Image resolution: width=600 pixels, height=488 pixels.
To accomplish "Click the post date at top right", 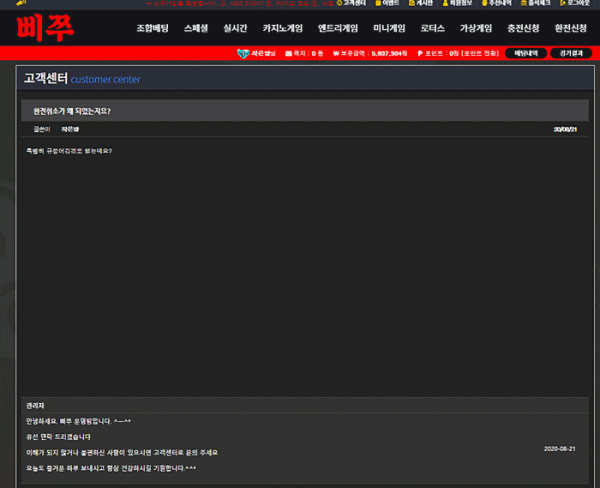I will 565,129.
